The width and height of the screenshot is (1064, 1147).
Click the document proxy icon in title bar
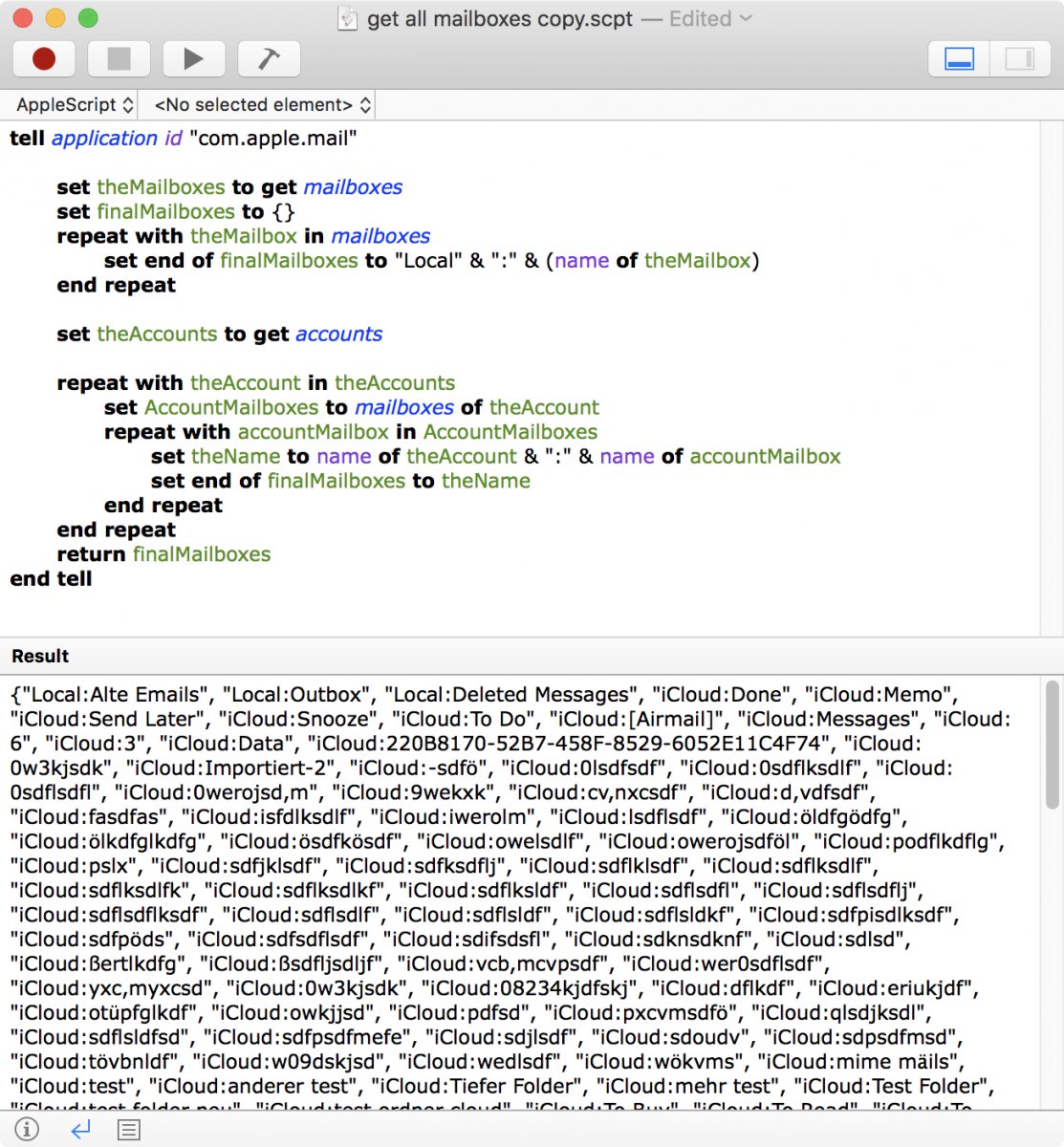pos(349,19)
